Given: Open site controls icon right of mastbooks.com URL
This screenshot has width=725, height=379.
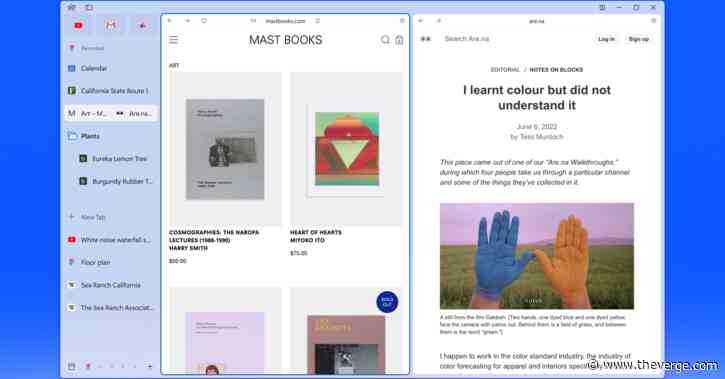Looking at the screenshot, I should (x=318, y=21).
